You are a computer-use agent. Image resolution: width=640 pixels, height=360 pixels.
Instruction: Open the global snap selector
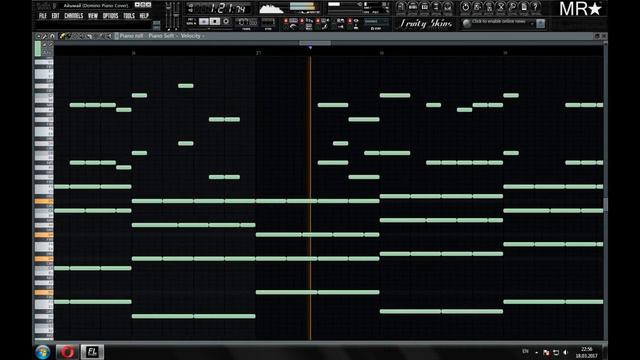[376, 21]
